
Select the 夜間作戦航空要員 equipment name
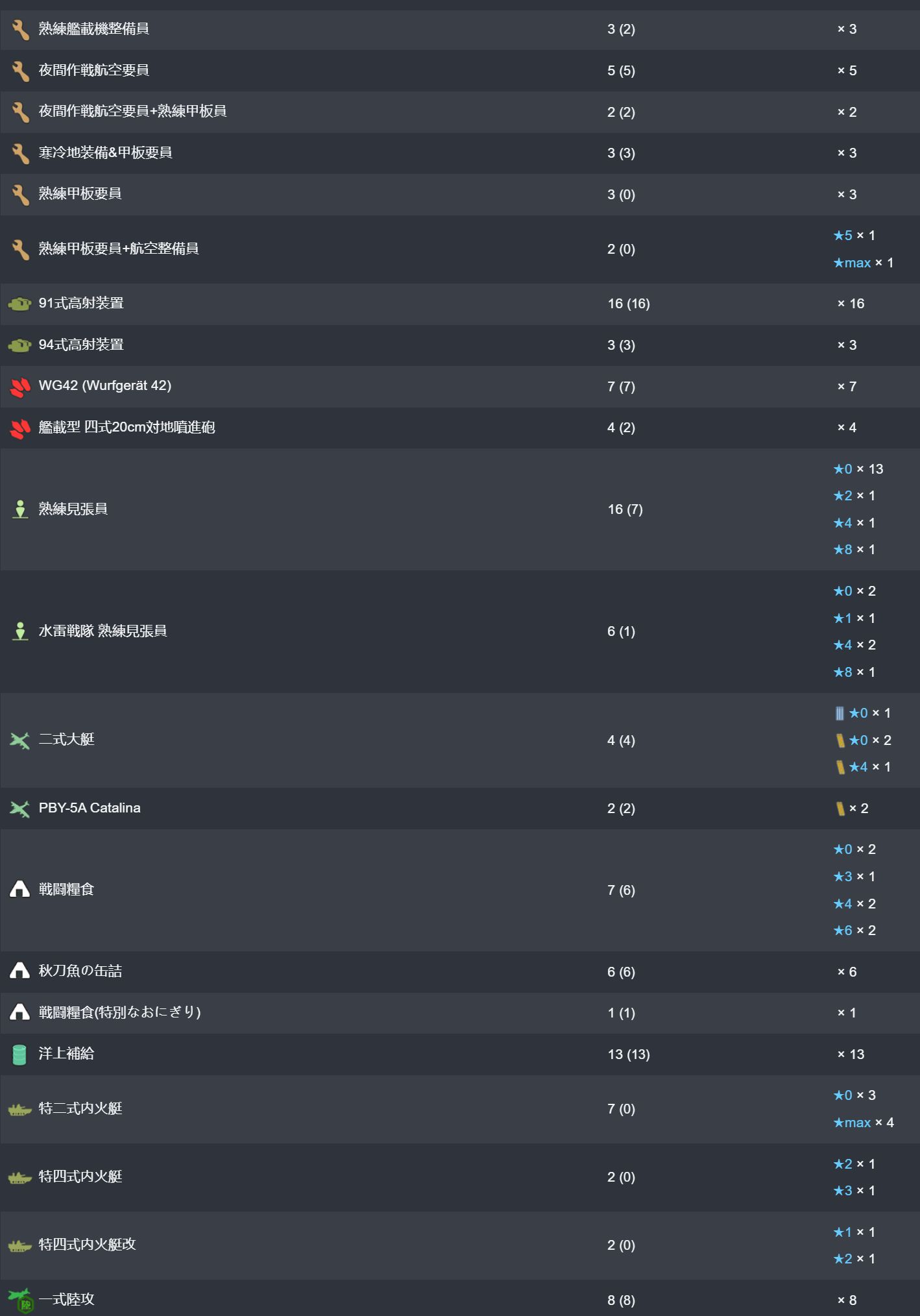[94, 70]
